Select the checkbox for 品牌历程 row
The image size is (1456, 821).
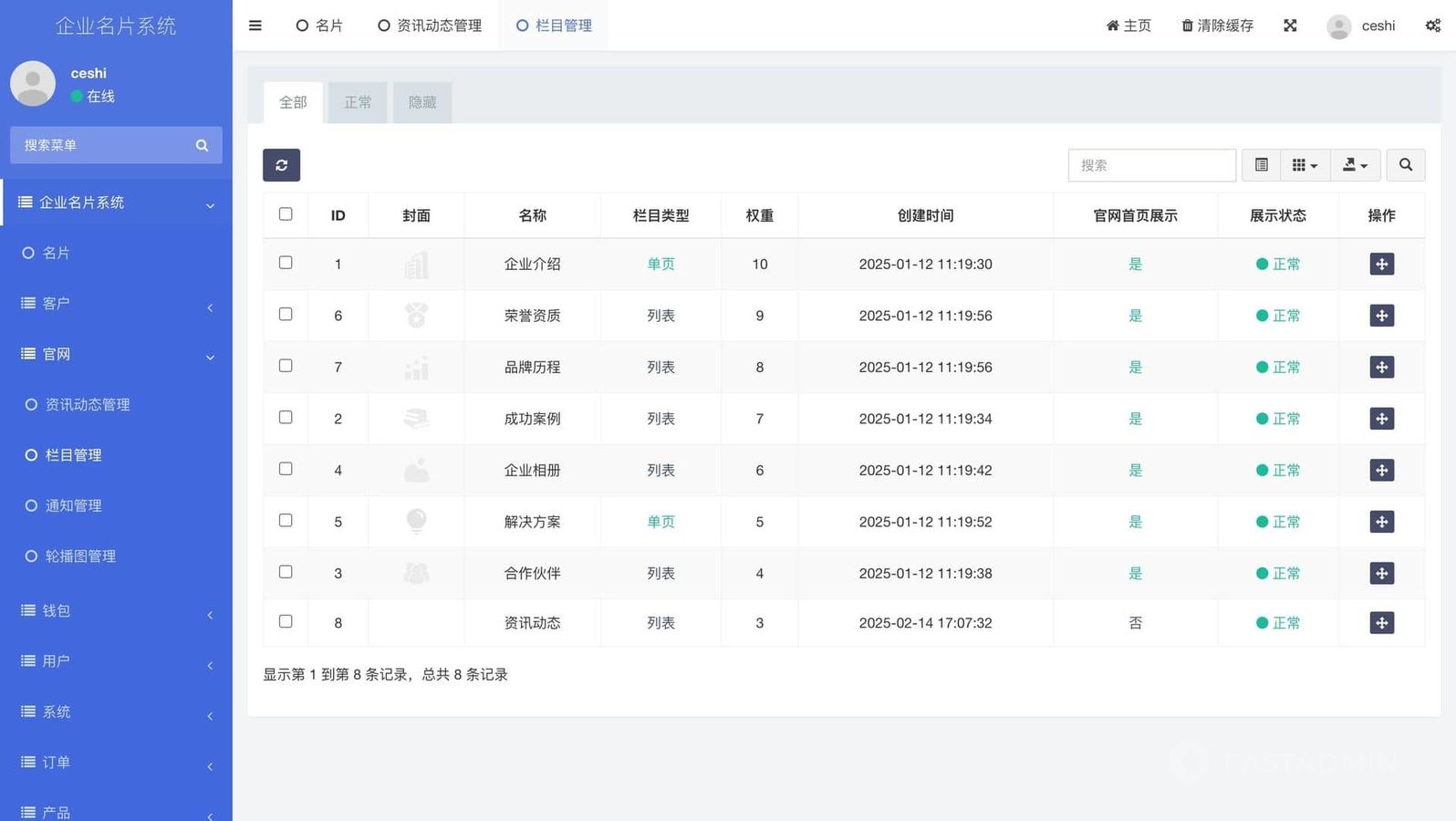pyautogui.click(x=286, y=366)
